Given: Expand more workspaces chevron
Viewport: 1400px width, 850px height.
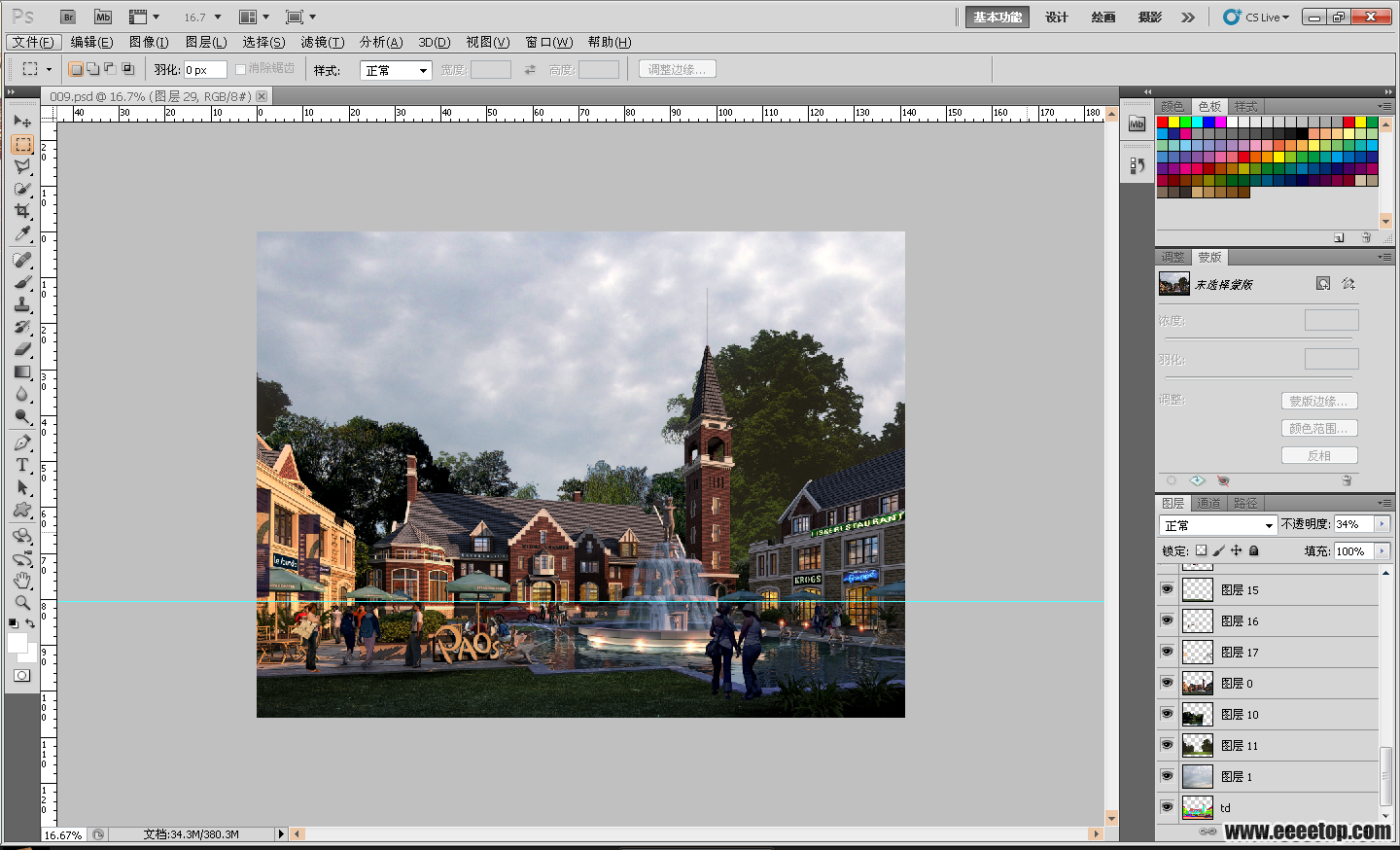Looking at the screenshot, I should point(1188,17).
